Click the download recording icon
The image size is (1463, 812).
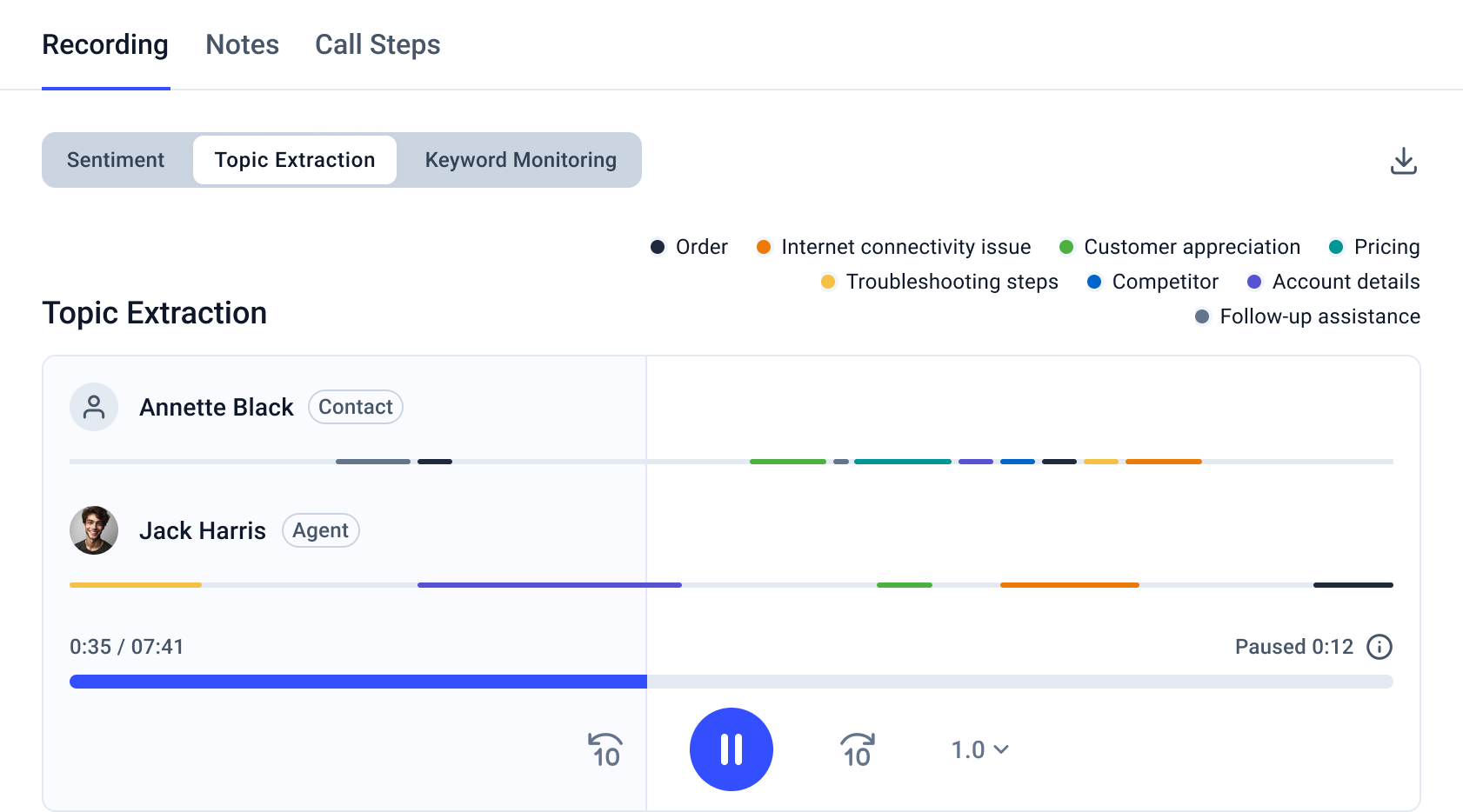[1403, 161]
